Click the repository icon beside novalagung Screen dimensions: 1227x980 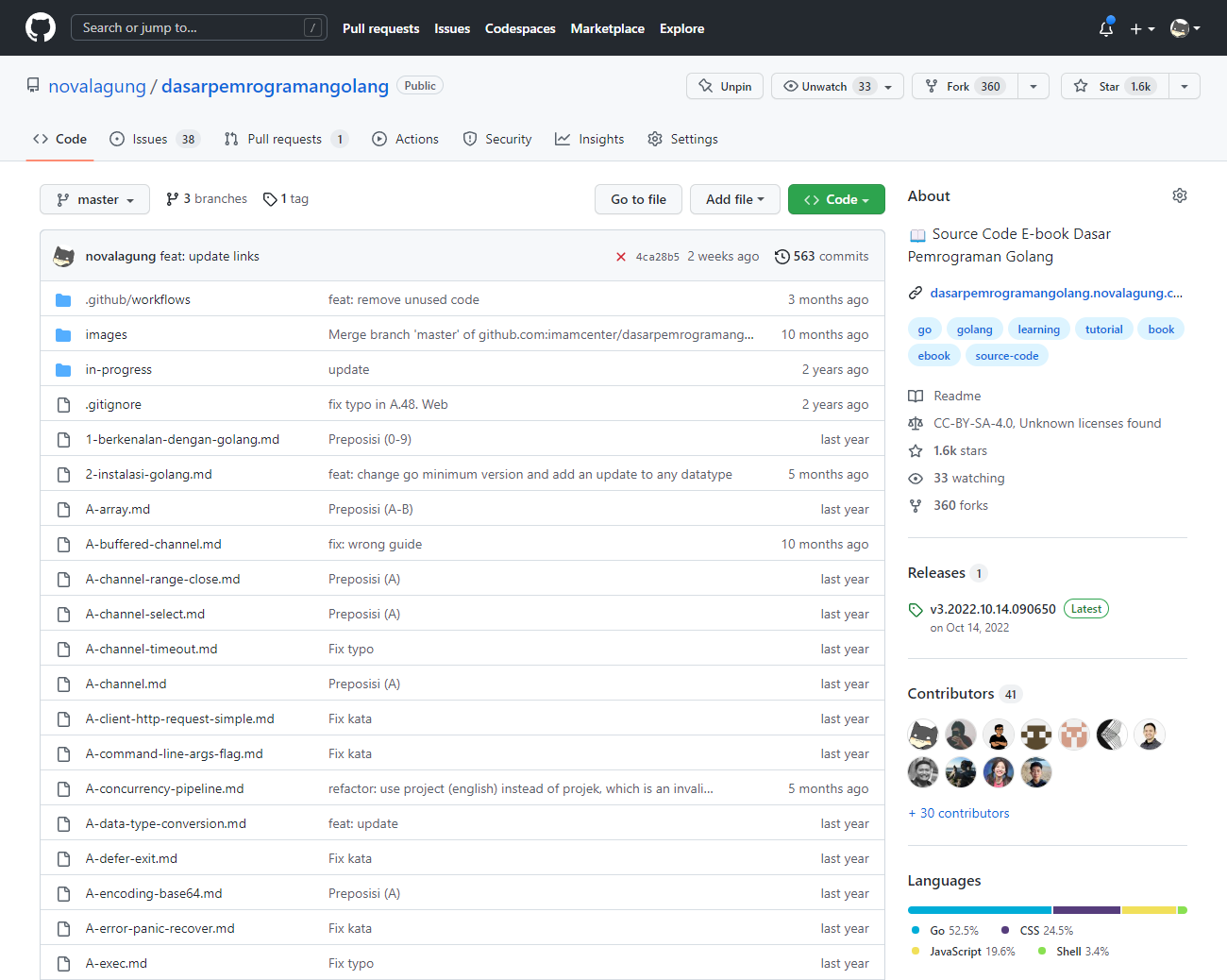(33, 86)
